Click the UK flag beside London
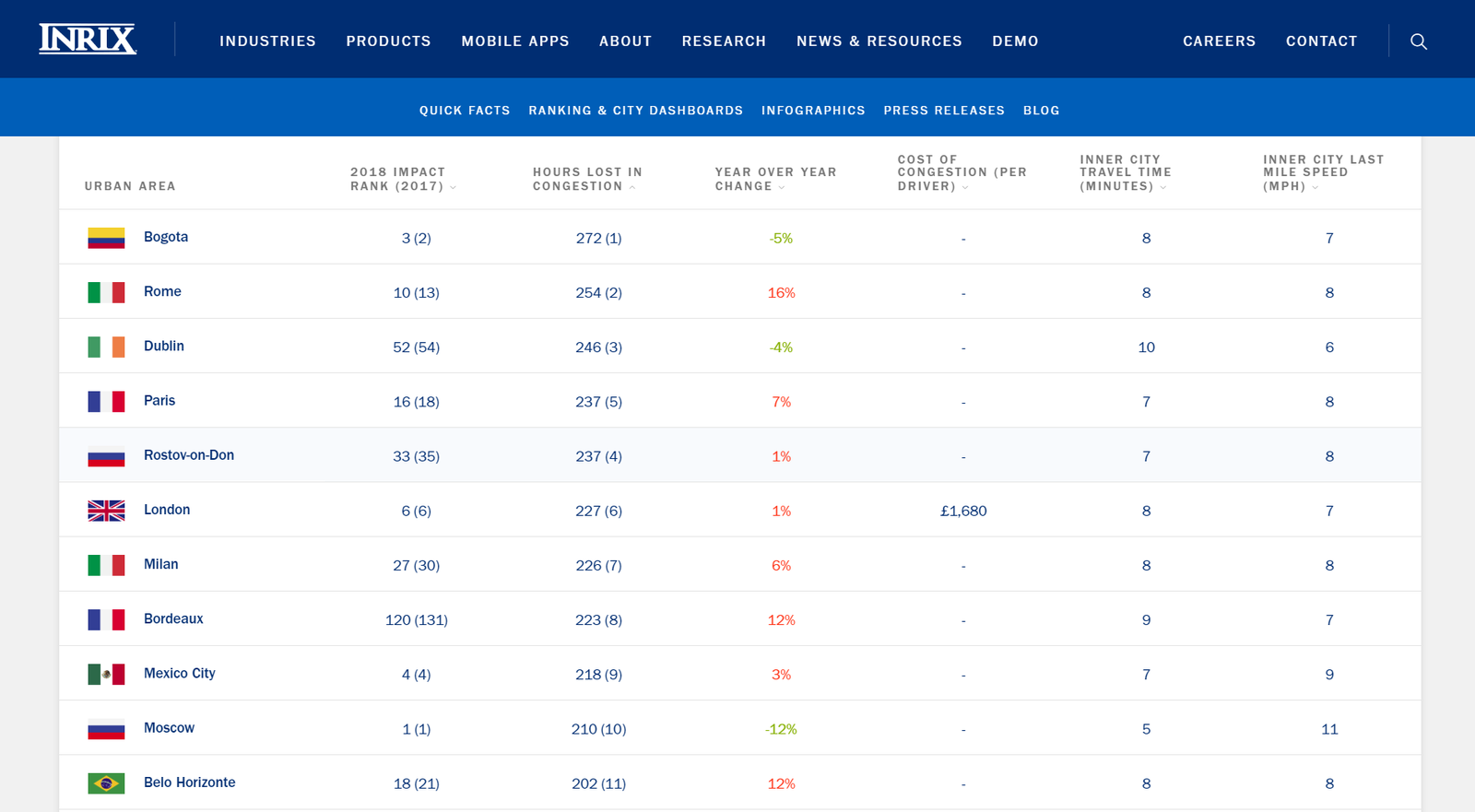Screen dimensions: 1475x812 106,511
